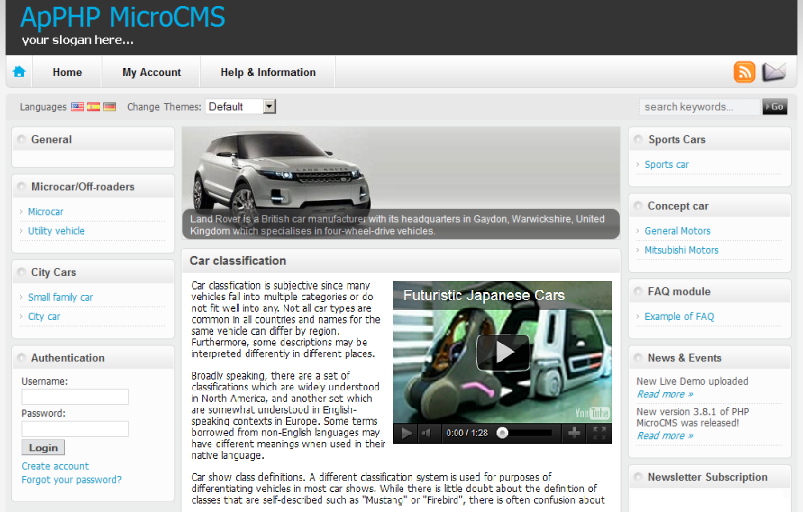803x512 pixels.
Task: Switch language to English flag
Action: coord(77,106)
